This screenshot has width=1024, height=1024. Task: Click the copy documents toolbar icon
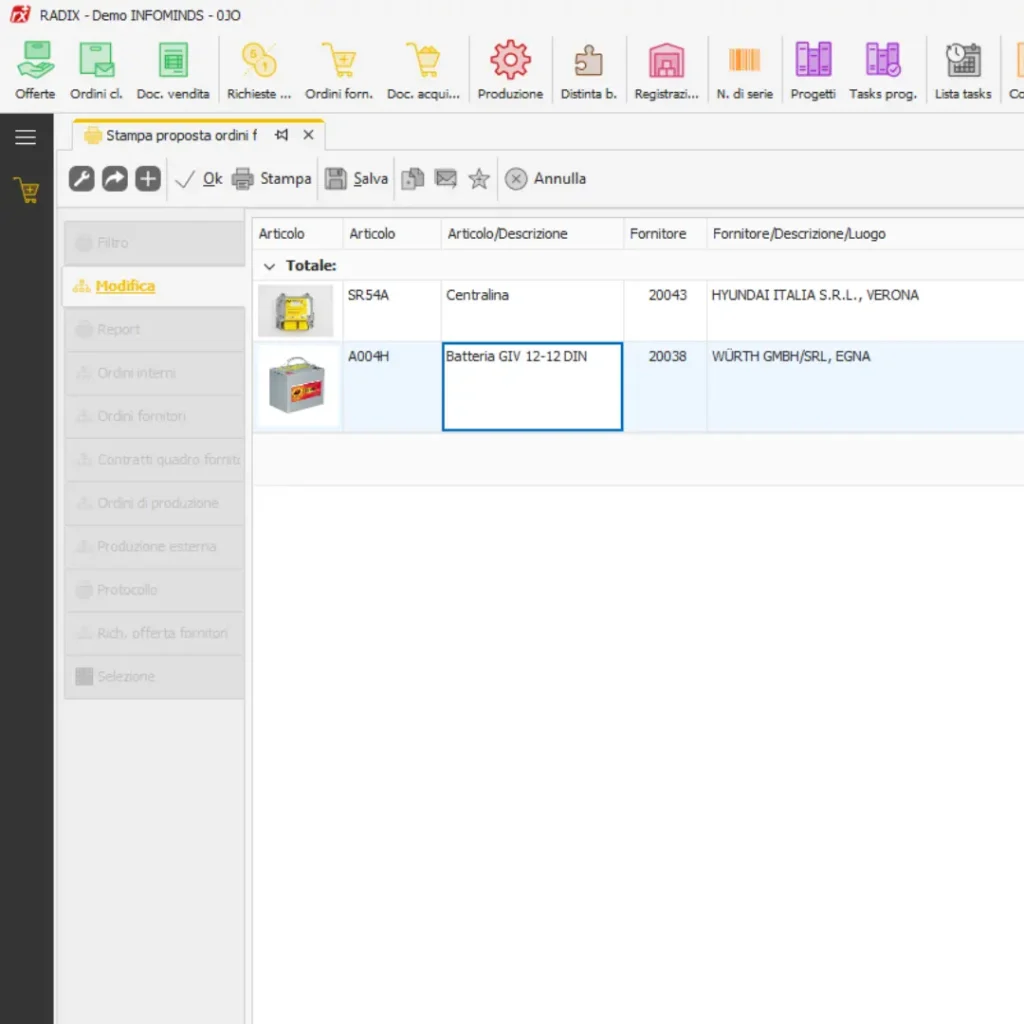(x=413, y=179)
